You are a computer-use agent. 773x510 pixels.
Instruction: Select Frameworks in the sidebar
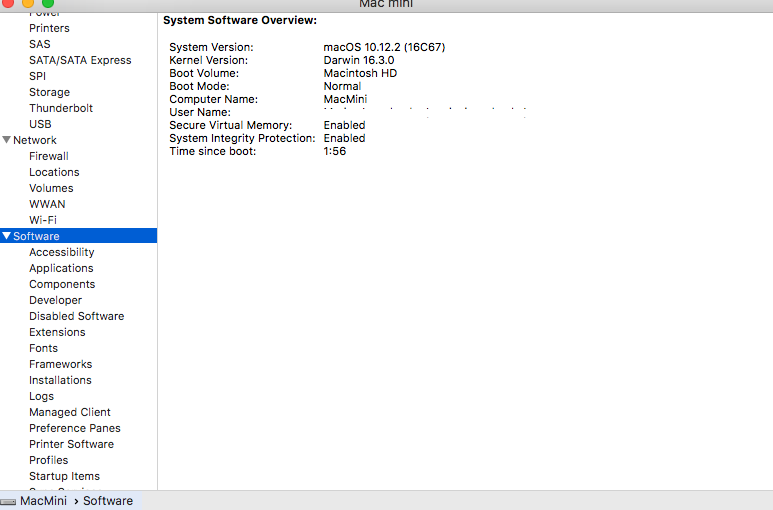[x=61, y=364]
